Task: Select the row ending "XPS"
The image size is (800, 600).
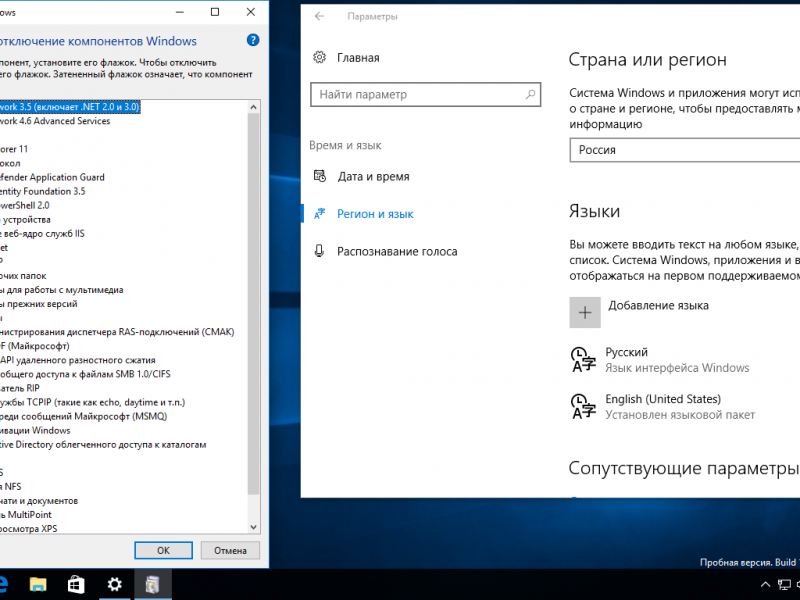Action: (29, 529)
